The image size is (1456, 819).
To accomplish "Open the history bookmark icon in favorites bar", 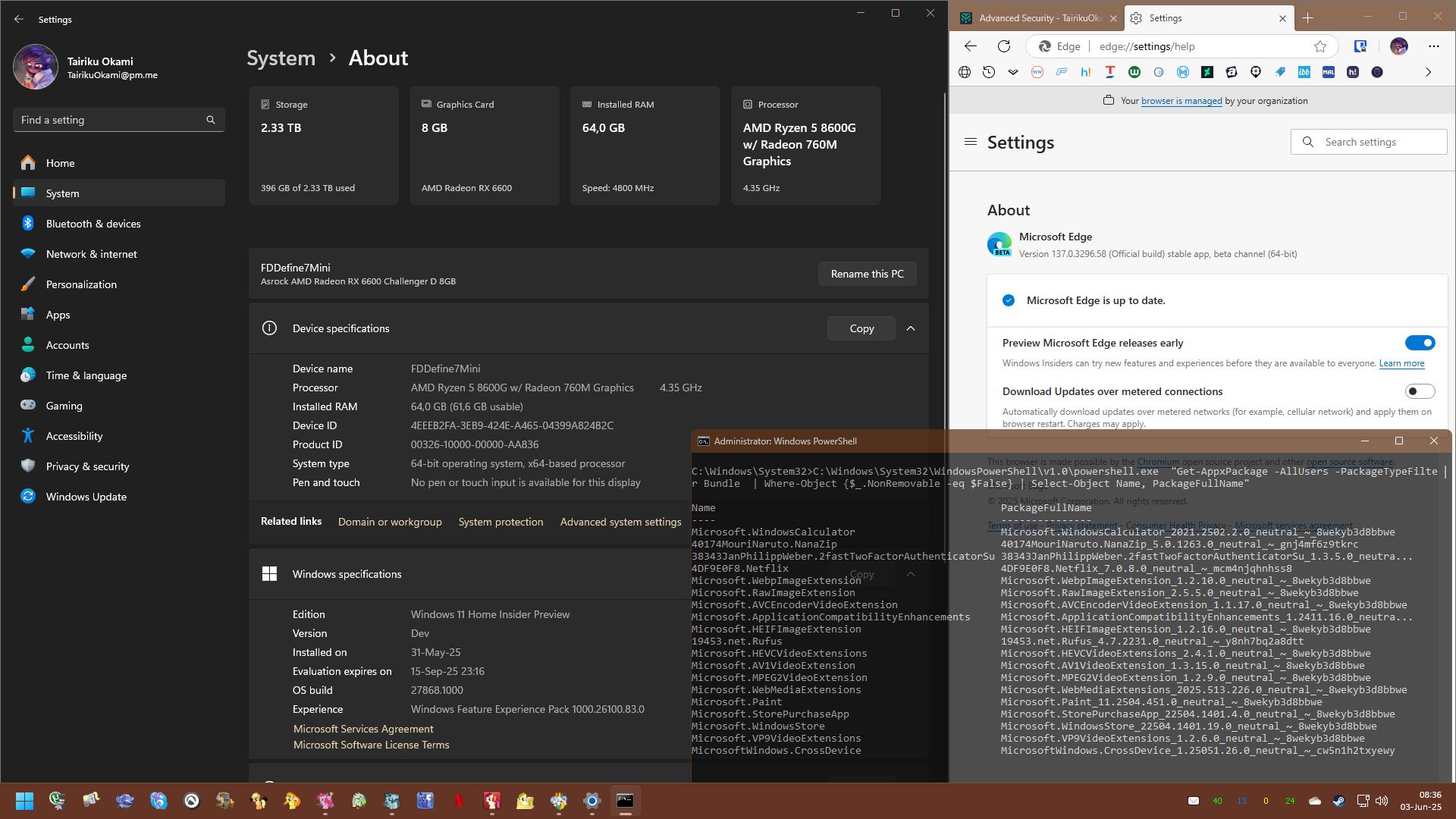I will pos(989,72).
